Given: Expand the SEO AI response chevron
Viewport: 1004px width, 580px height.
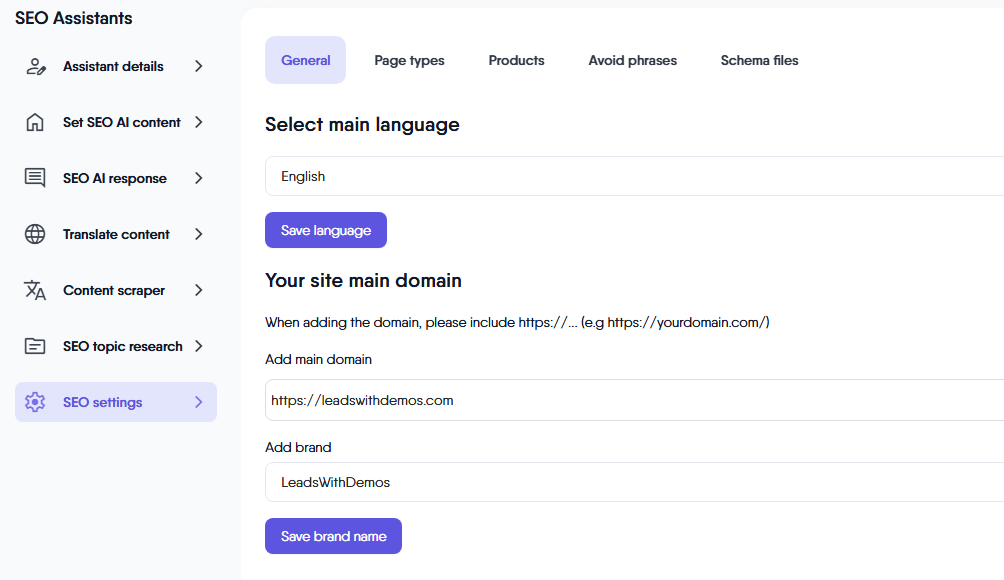Looking at the screenshot, I should tap(198, 179).
